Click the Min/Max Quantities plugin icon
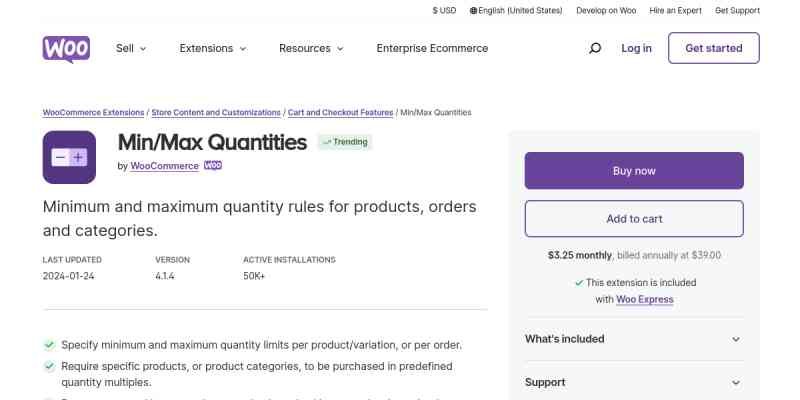This screenshot has height=400, width=800. 69,157
